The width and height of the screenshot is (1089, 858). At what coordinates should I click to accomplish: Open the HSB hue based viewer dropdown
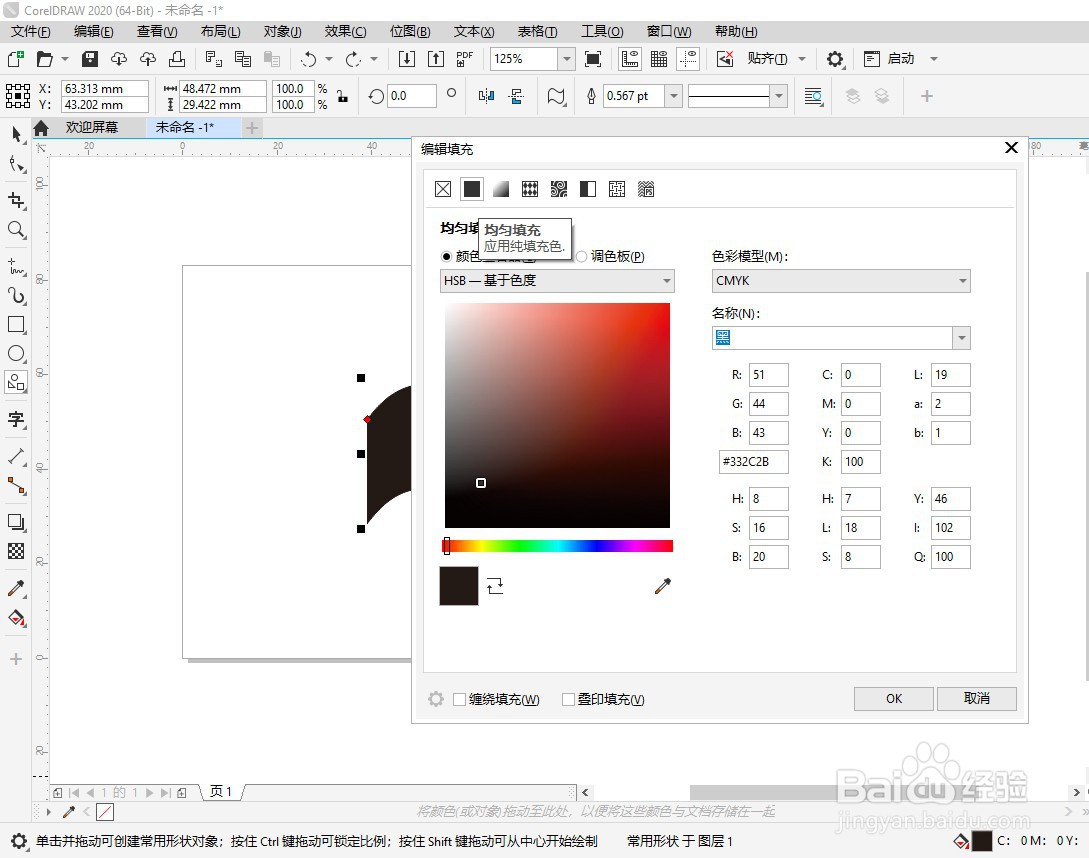pyautogui.click(x=557, y=281)
